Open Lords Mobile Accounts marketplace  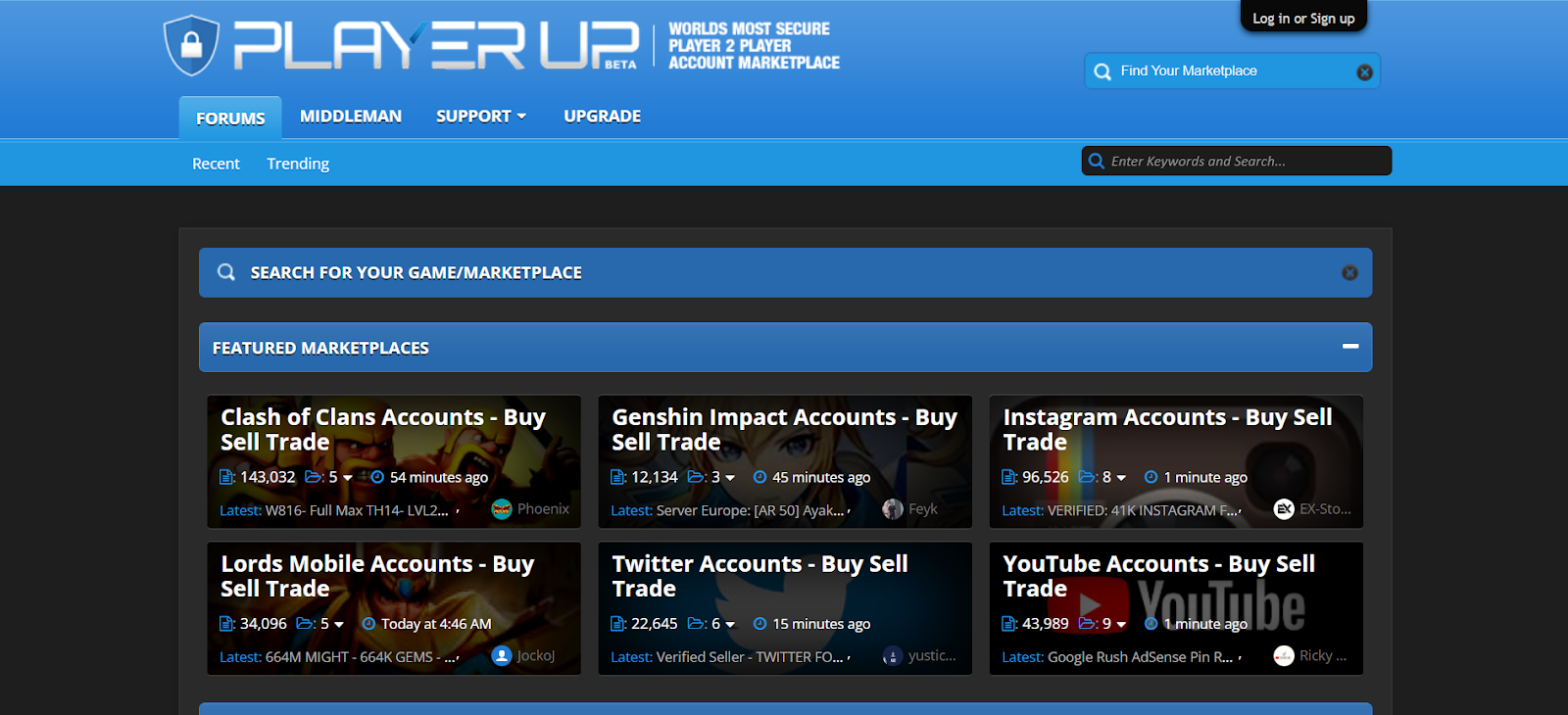point(377,576)
